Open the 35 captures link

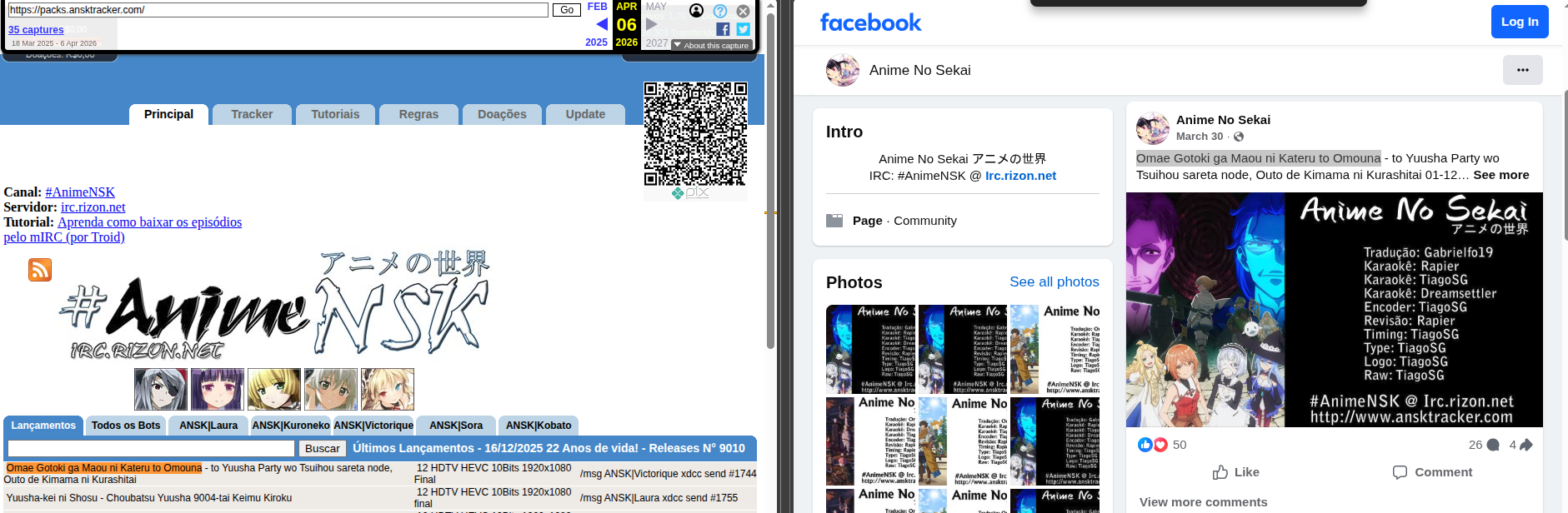(36, 29)
